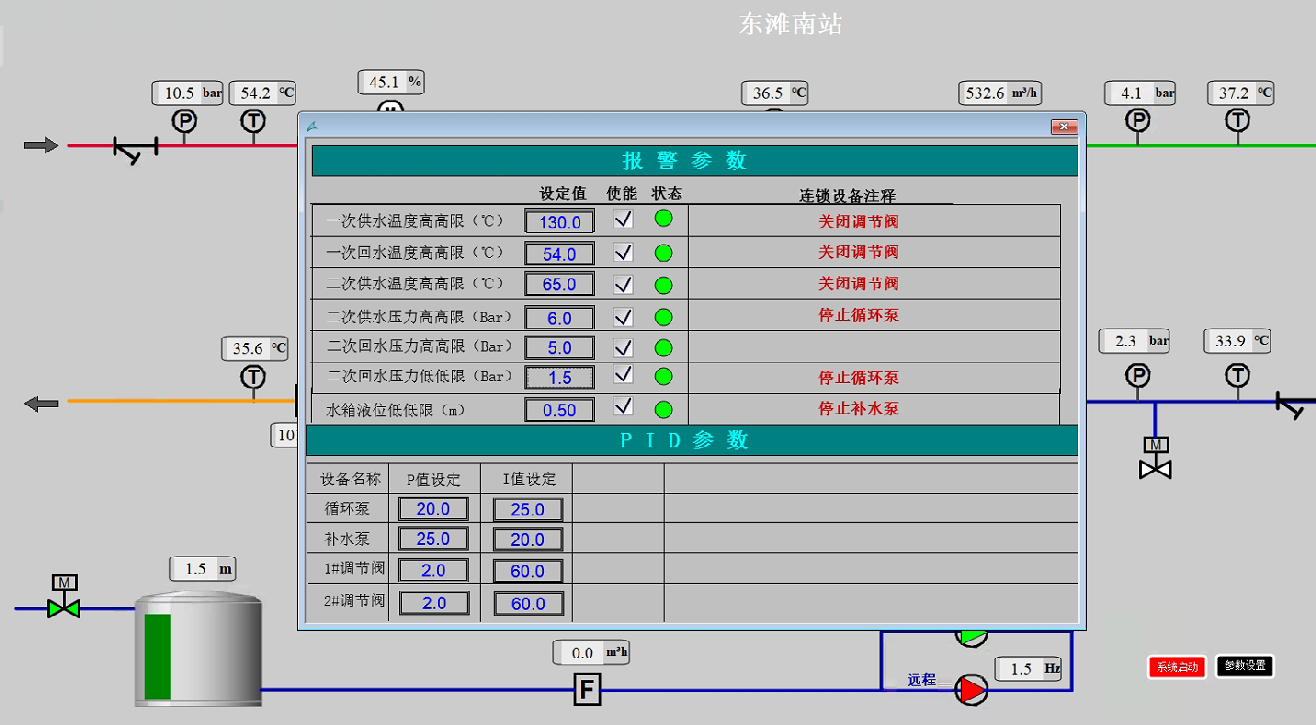Select the pressure gauge P under 2.3 bar
Image resolution: width=1316 pixels, height=725 pixels.
click(1138, 376)
